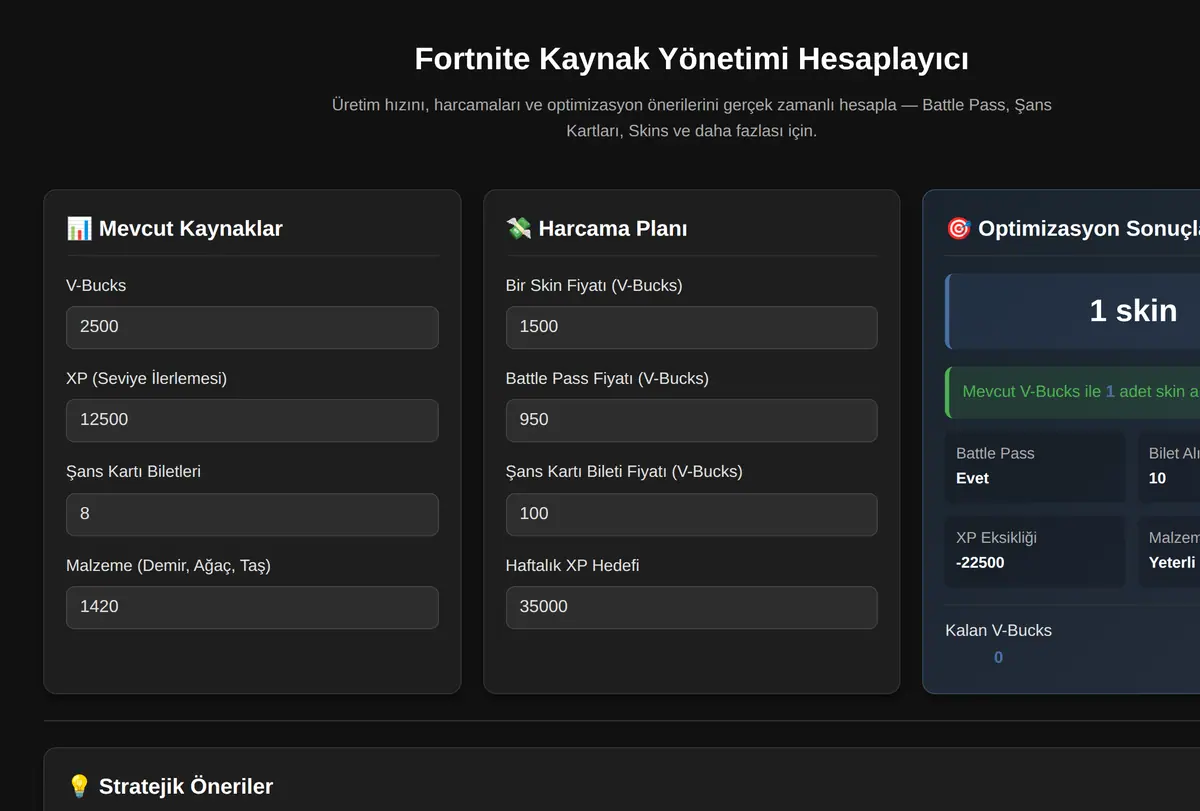Click the Kalan V-Bucks value 0
This screenshot has height=811, width=1200.
pyautogui.click(x=998, y=657)
